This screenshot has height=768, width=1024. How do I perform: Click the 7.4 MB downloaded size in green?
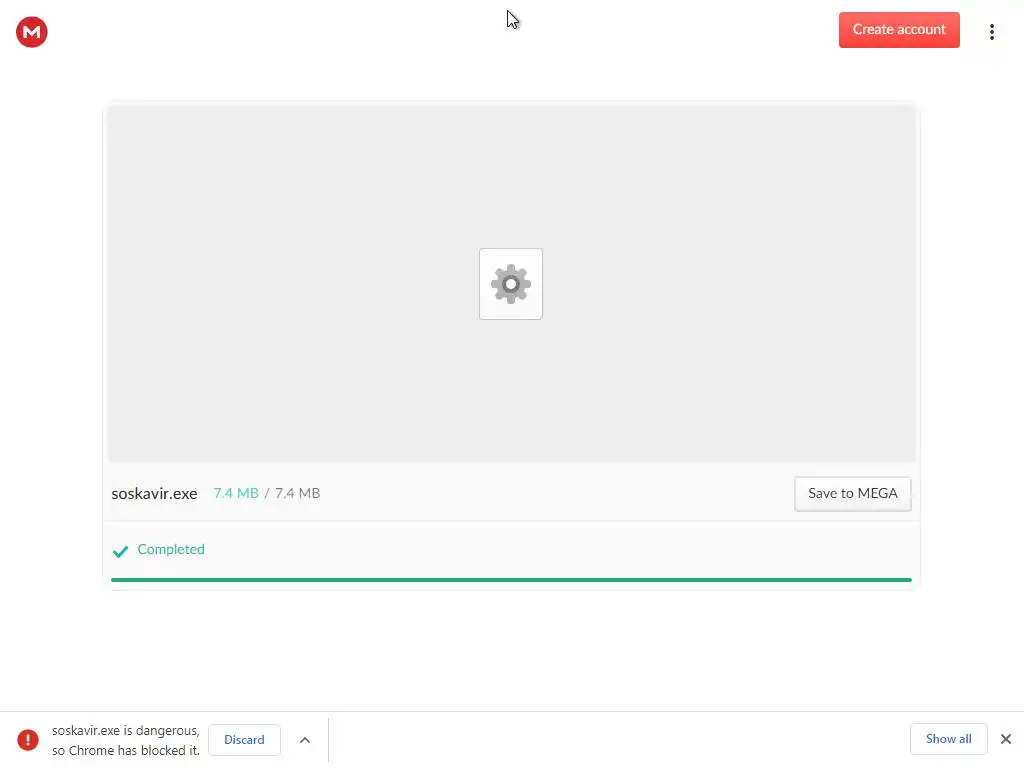236,493
